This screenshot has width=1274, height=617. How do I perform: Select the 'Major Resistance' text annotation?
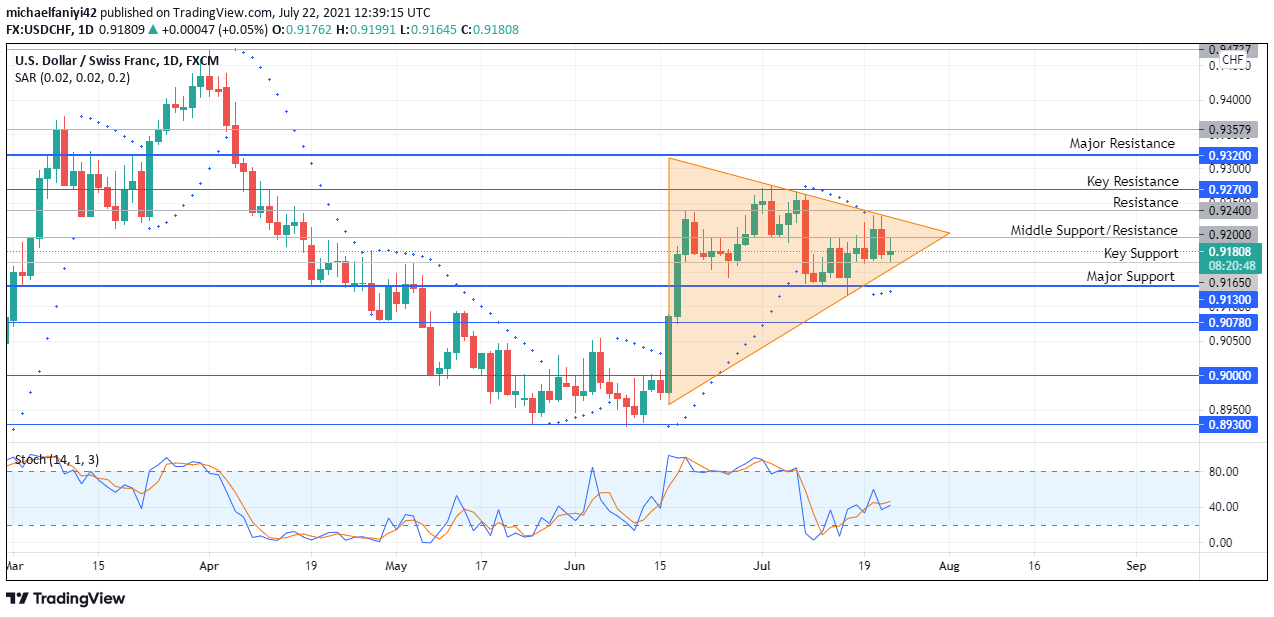point(1122,143)
